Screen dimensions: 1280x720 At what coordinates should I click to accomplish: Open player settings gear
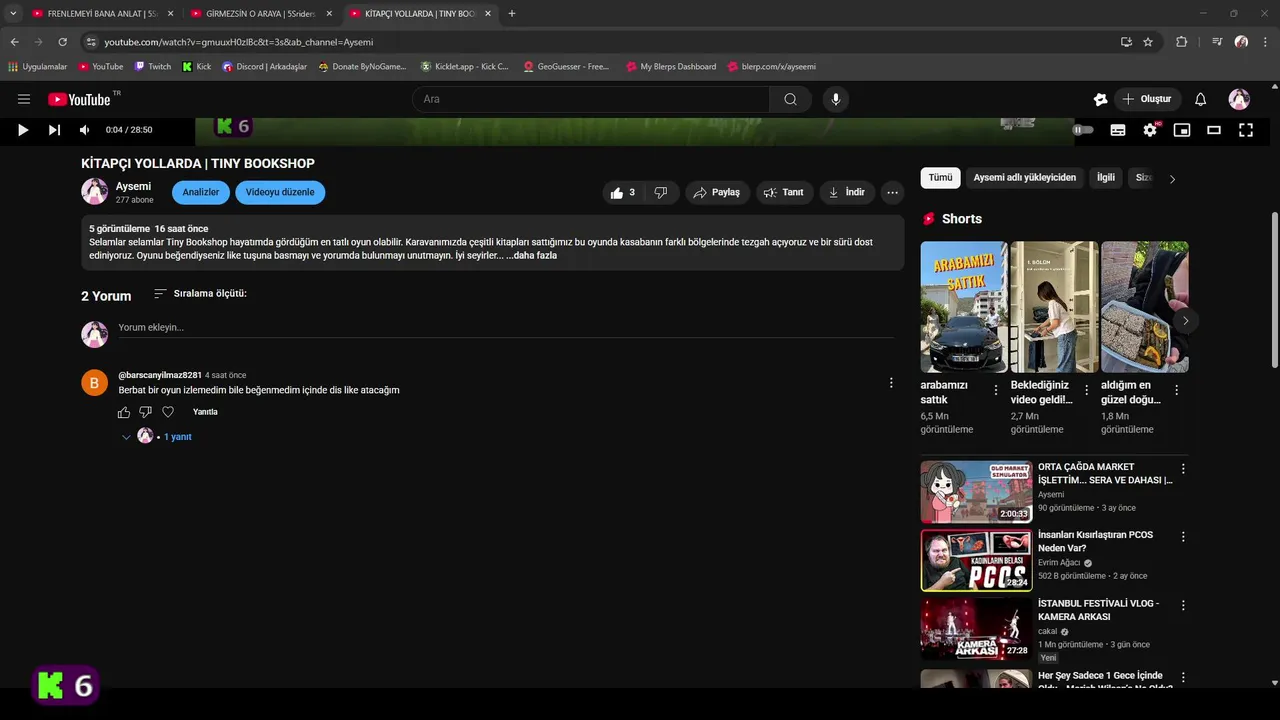click(x=1150, y=130)
